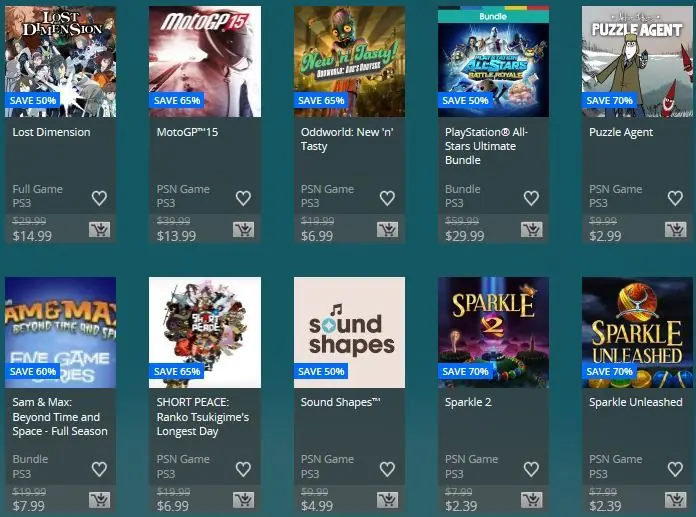Toggle wishlist heart for Sparkle 2
Image resolution: width=696 pixels, height=517 pixels.
click(x=531, y=469)
